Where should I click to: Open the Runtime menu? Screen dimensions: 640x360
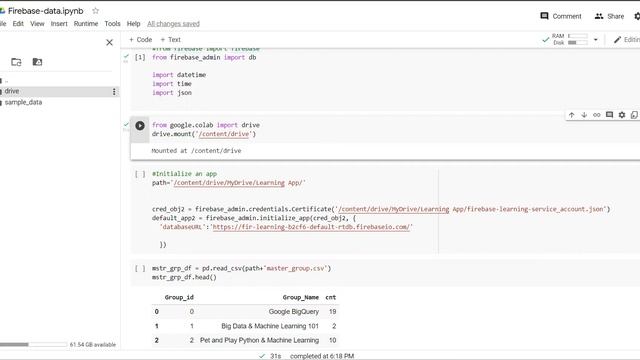pos(86,24)
